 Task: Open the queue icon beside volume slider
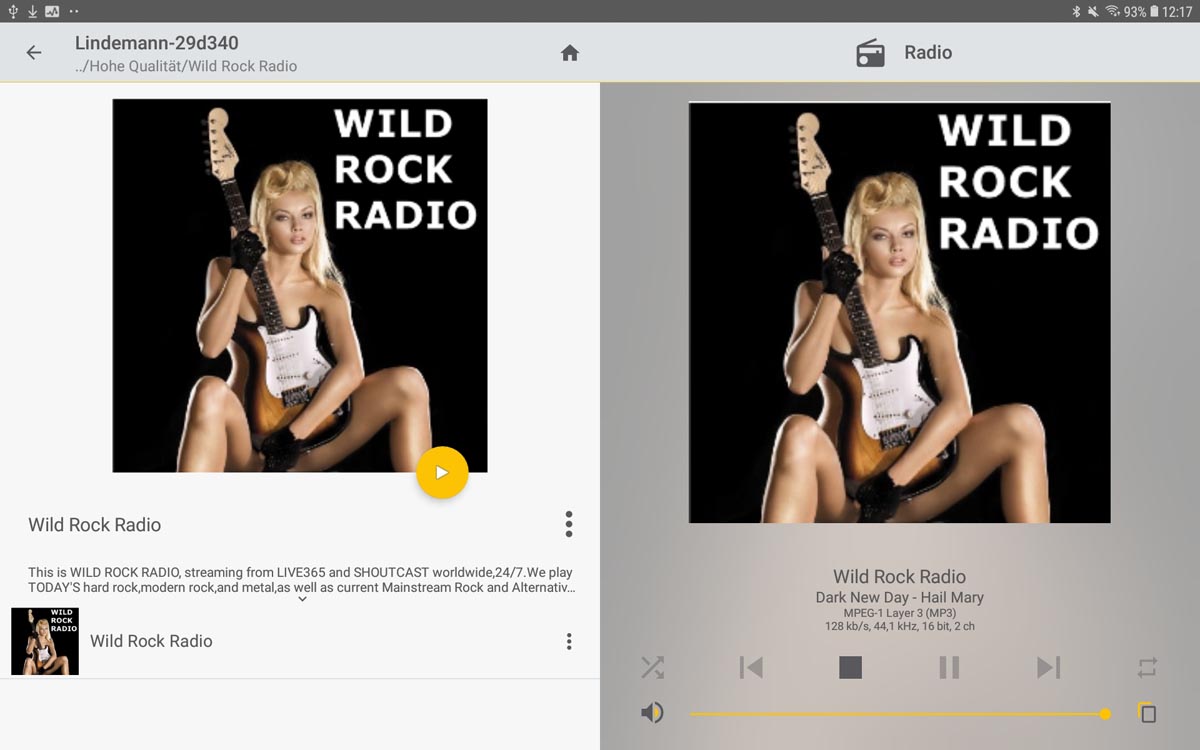pos(1147,713)
